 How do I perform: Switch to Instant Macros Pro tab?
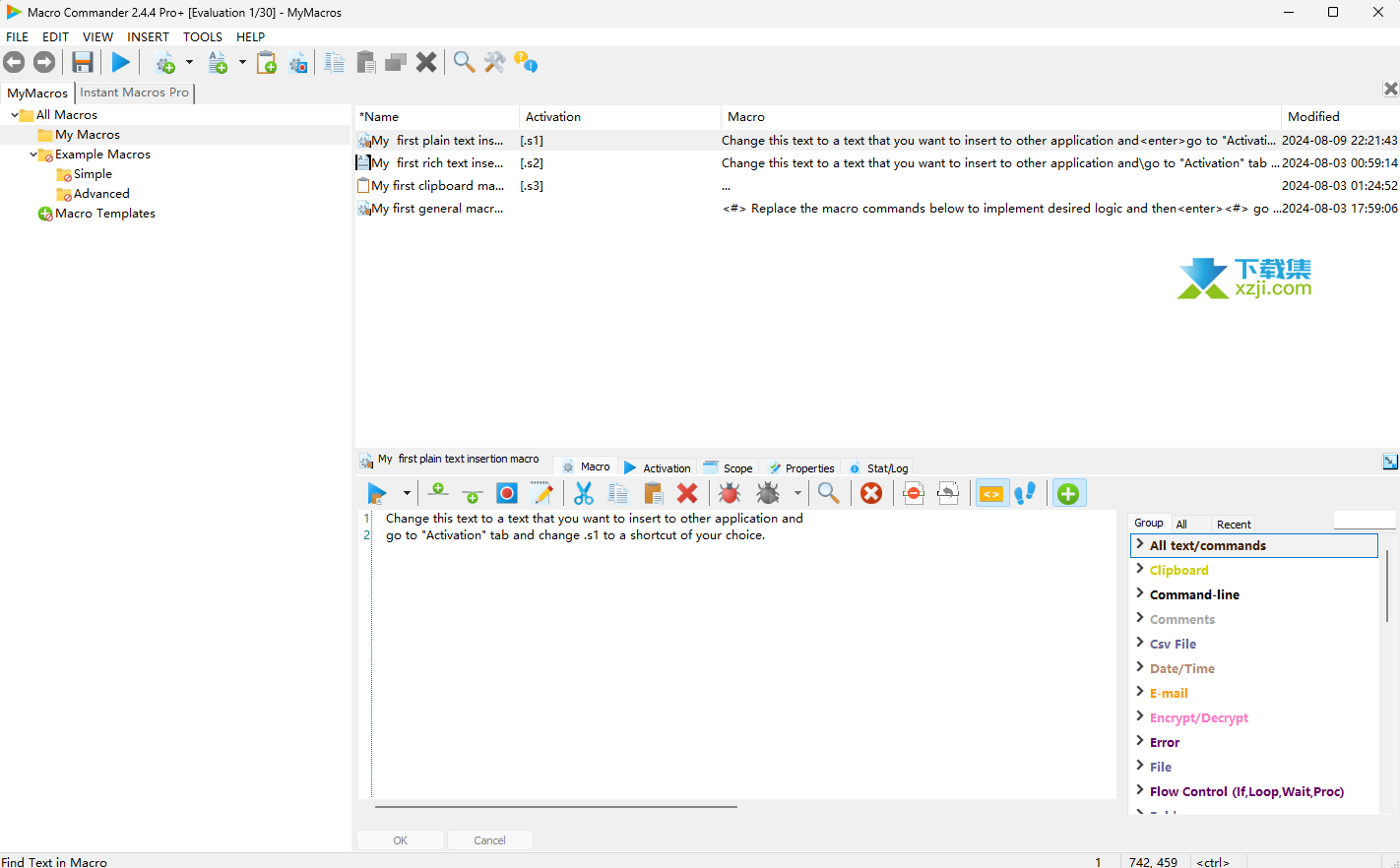click(x=134, y=93)
